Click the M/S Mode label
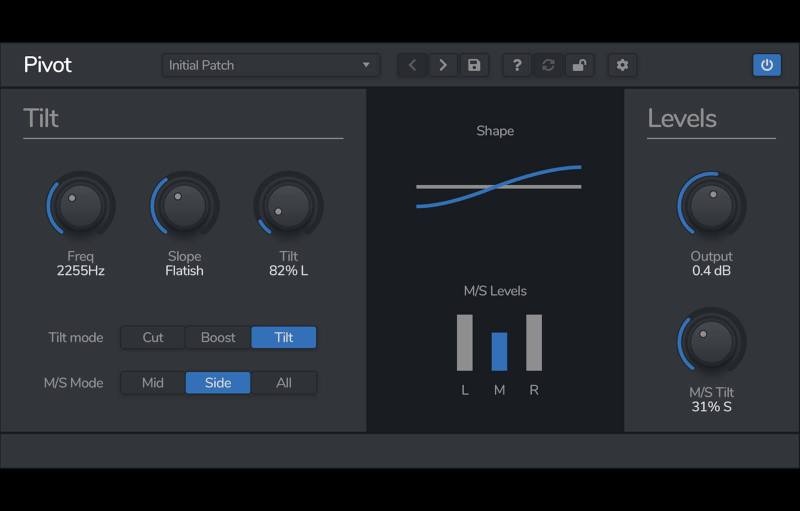Screen dimensions: 800x511 (x=73, y=383)
